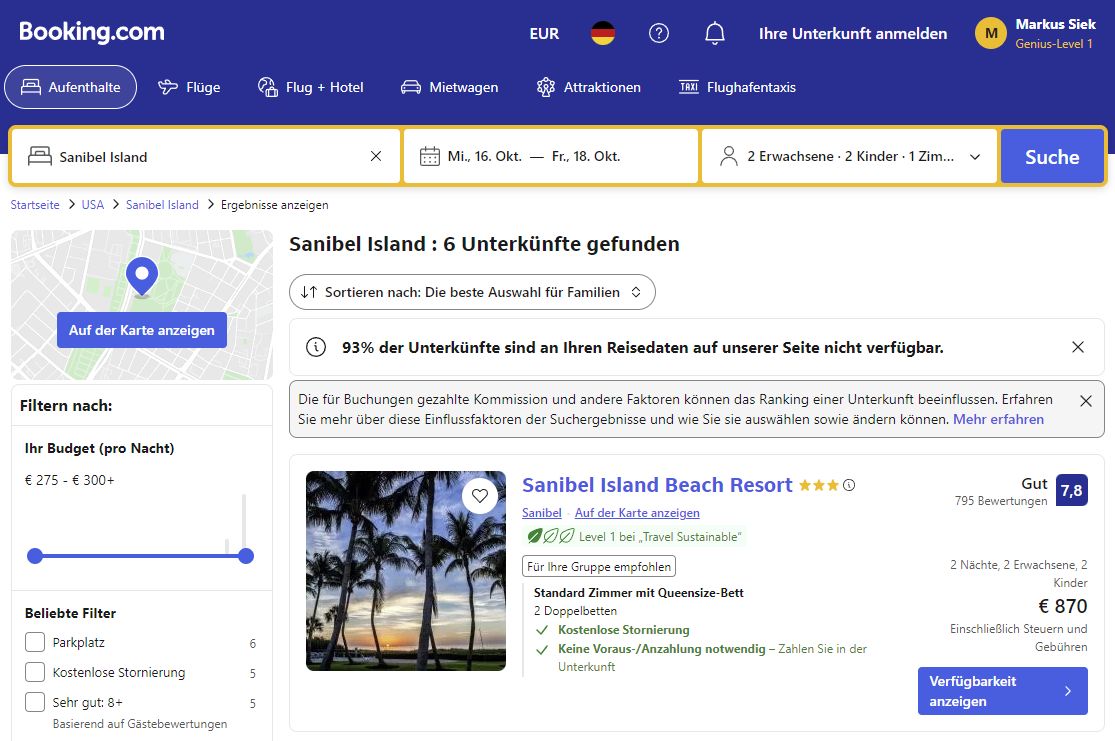Click the 795 Bewertungen review count

[x=1001, y=501]
